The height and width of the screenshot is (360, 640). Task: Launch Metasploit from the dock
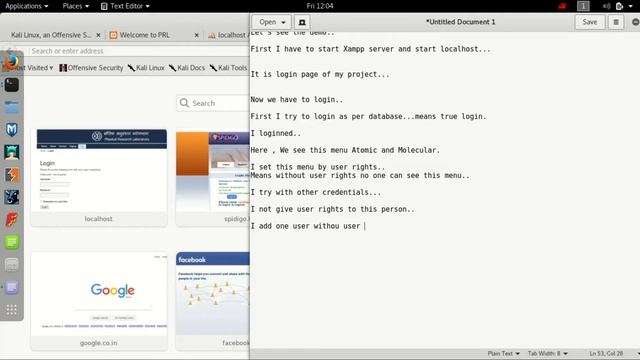[11, 130]
